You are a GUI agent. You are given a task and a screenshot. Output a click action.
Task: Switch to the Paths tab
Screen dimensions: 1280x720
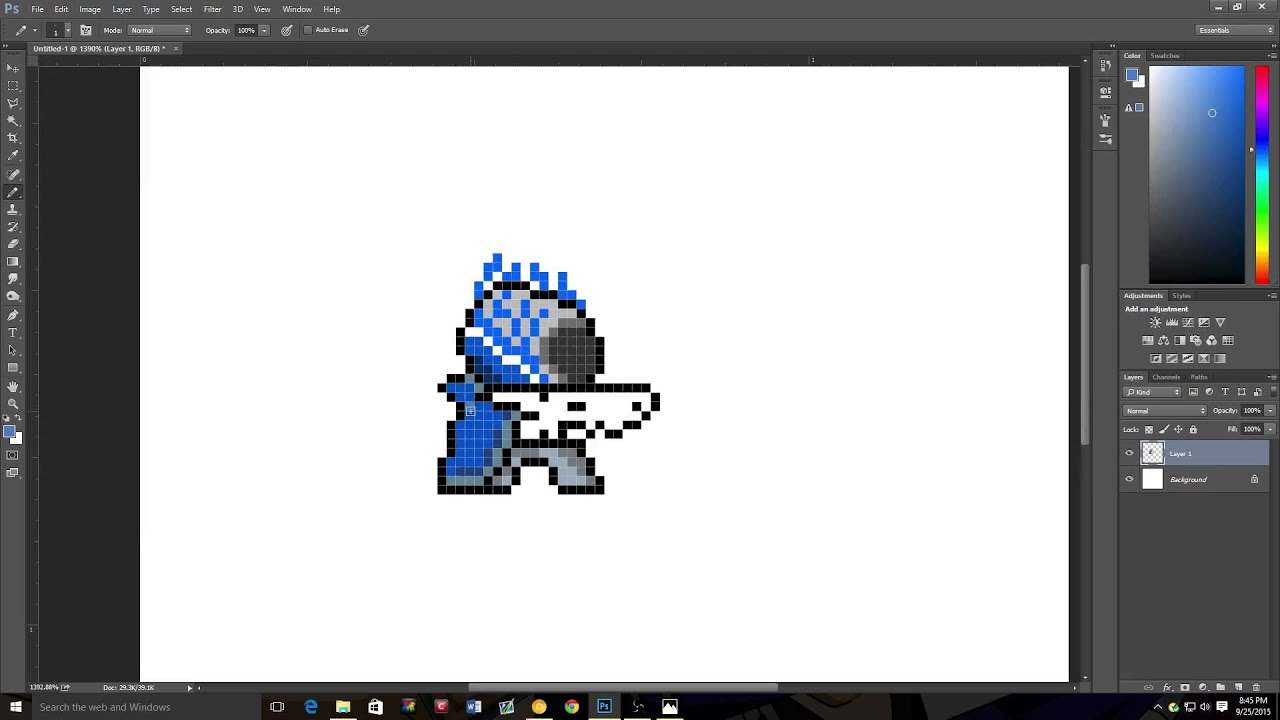[x=1199, y=377]
